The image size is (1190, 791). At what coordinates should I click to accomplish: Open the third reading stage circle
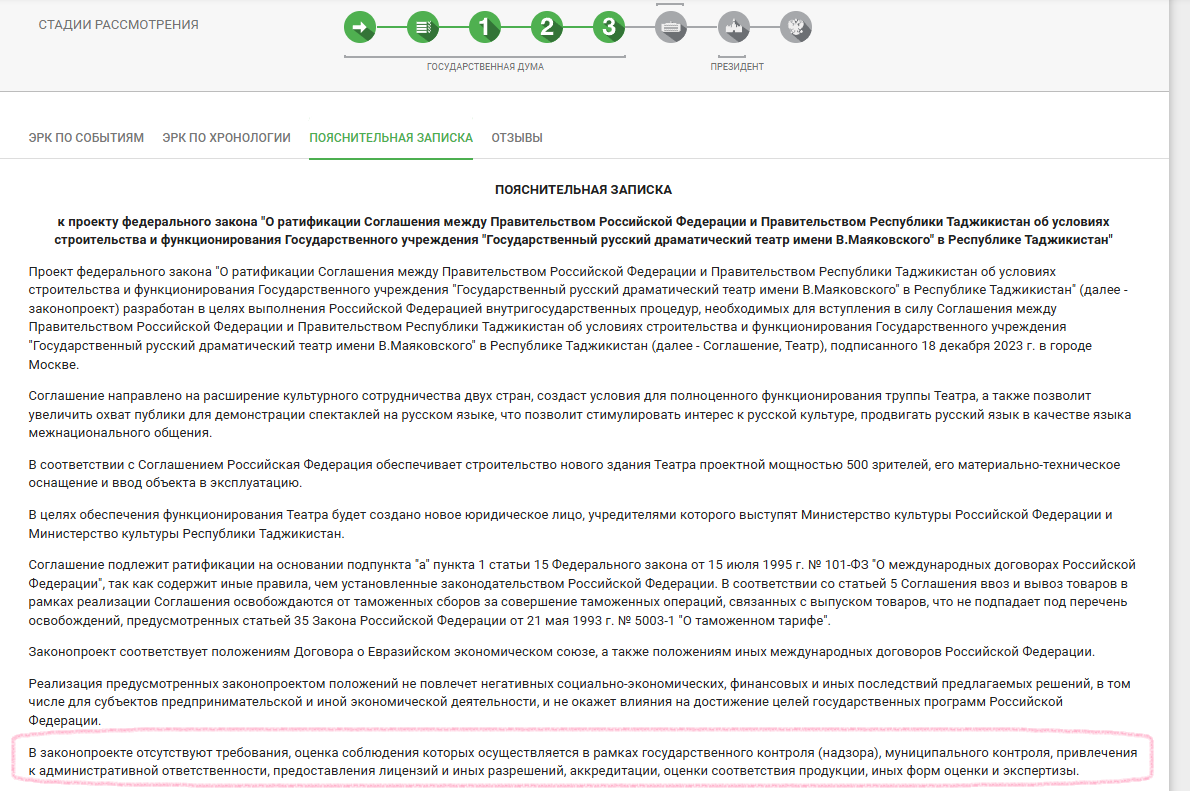tap(609, 27)
